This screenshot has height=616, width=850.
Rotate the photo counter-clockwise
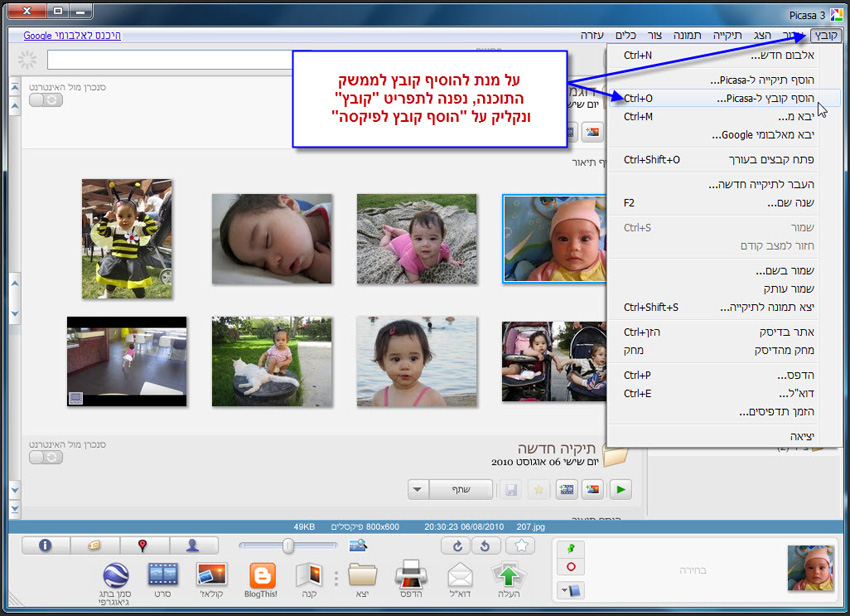pos(486,546)
